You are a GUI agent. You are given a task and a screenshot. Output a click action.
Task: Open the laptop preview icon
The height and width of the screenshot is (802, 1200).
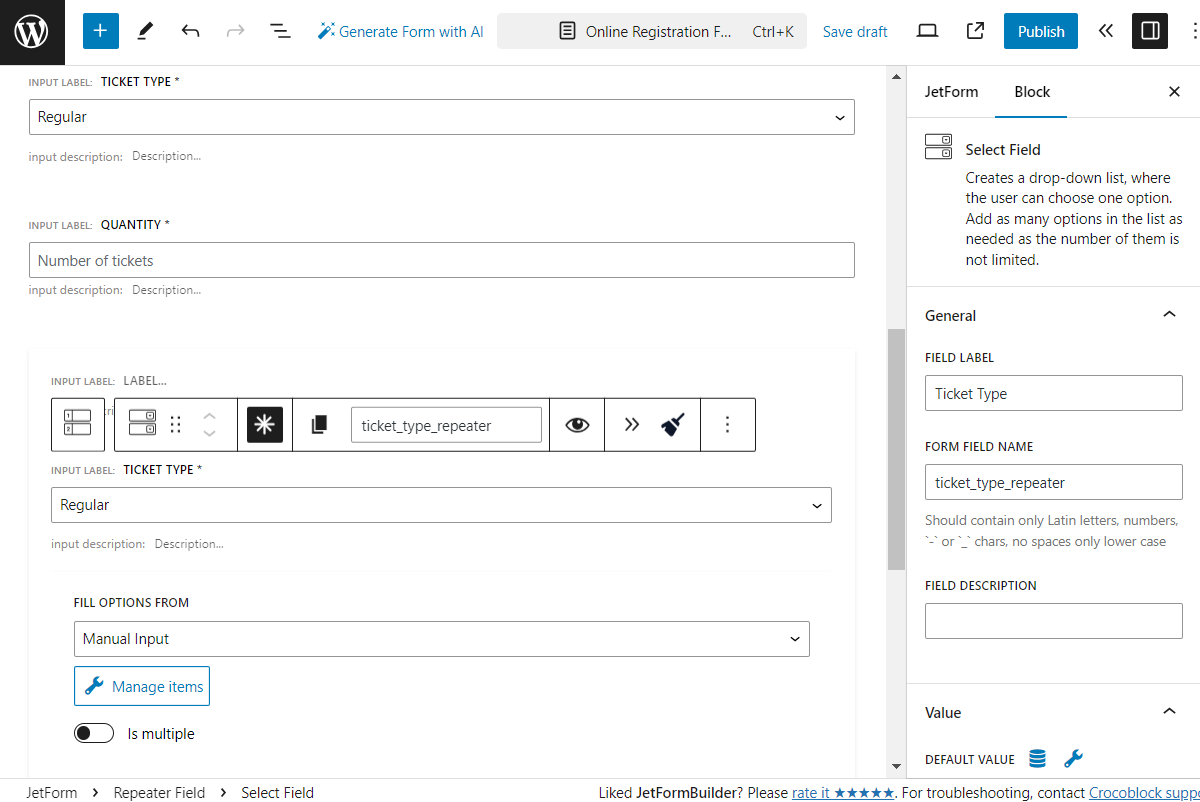pyautogui.click(x=927, y=31)
